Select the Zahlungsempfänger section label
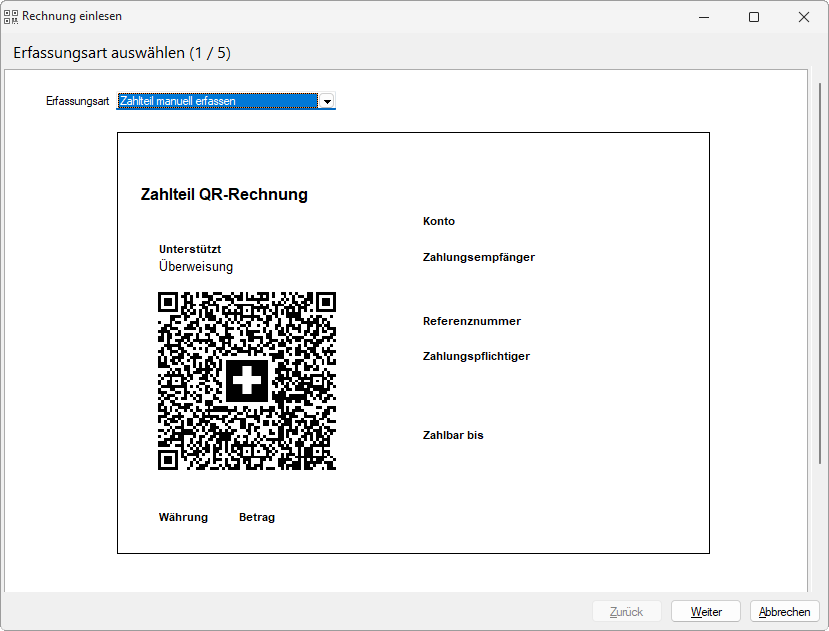The image size is (829, 631). [478, 258]
